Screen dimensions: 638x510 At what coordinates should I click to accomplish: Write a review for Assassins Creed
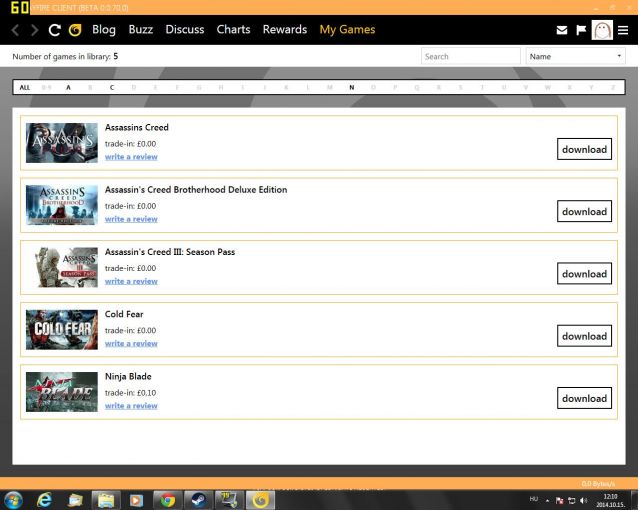tap(131, 157)
